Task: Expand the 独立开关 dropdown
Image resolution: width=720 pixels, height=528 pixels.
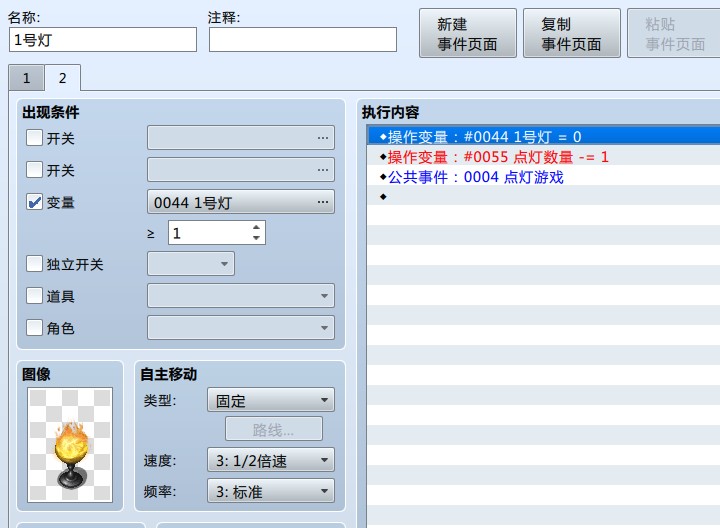Action: click(191, 264)
